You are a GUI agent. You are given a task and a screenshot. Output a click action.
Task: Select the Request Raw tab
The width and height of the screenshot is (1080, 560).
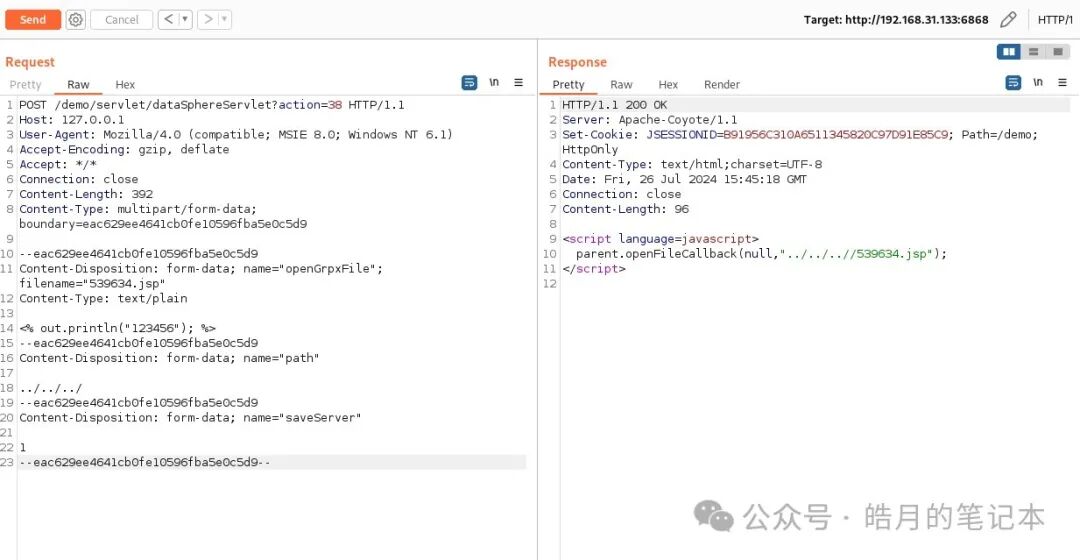[x=79, y=85]
